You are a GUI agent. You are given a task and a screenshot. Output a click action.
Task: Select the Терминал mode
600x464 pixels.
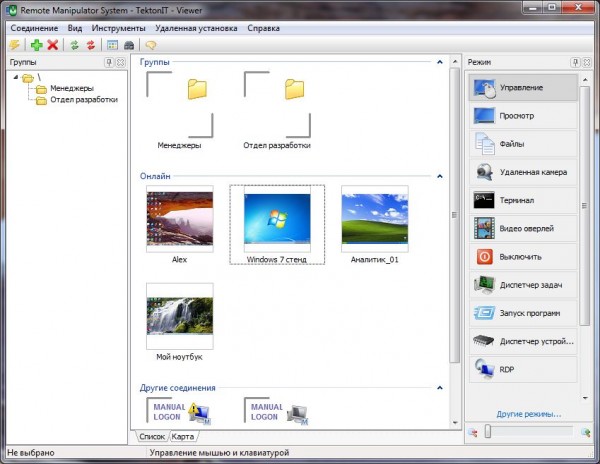click(x=523, y=201)
